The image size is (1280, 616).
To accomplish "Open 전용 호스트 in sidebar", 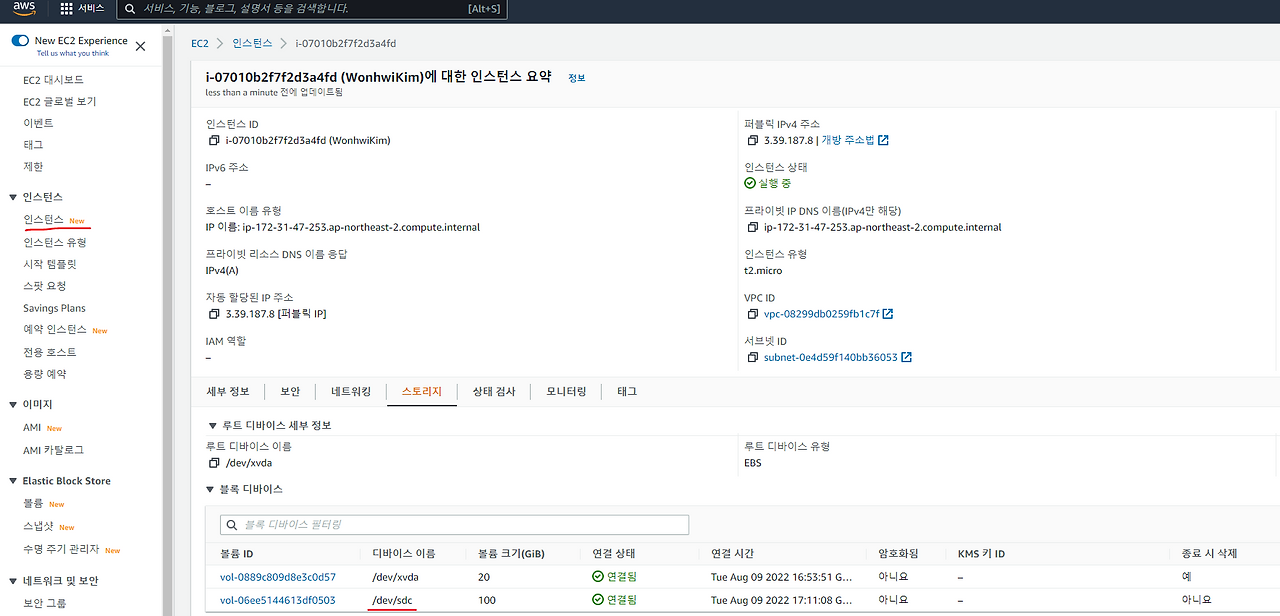I will click(x=50, y=352).
